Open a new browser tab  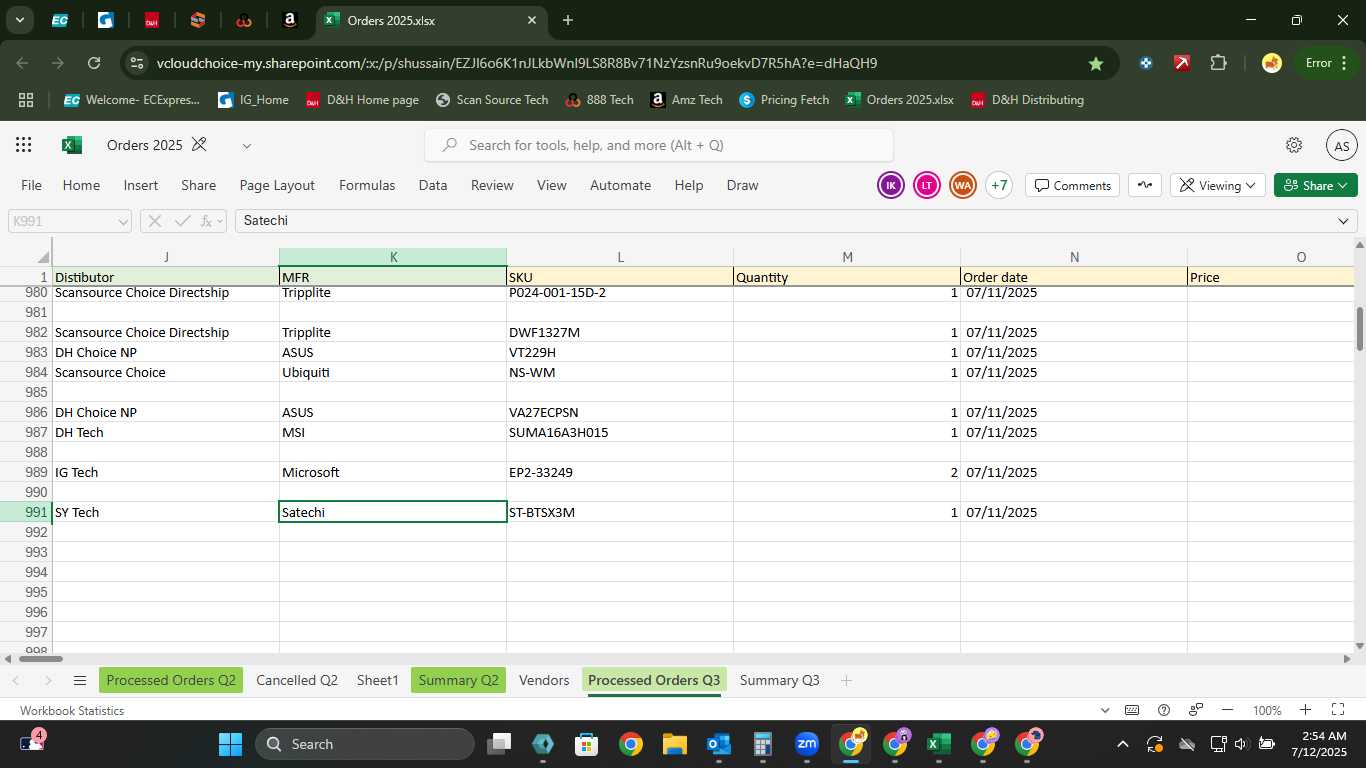click(568, 20)
